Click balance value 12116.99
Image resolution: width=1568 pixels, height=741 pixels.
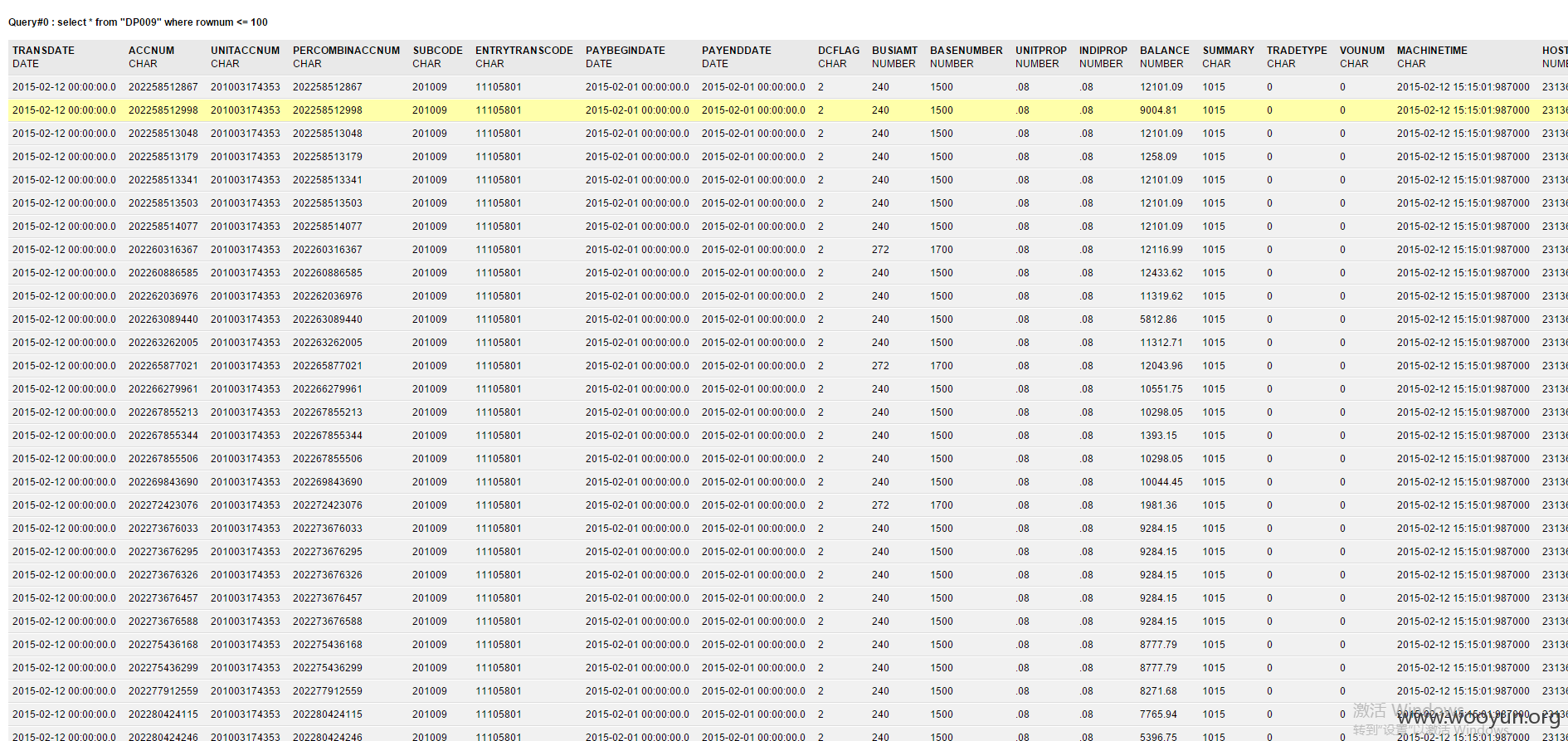(1161, 250)
